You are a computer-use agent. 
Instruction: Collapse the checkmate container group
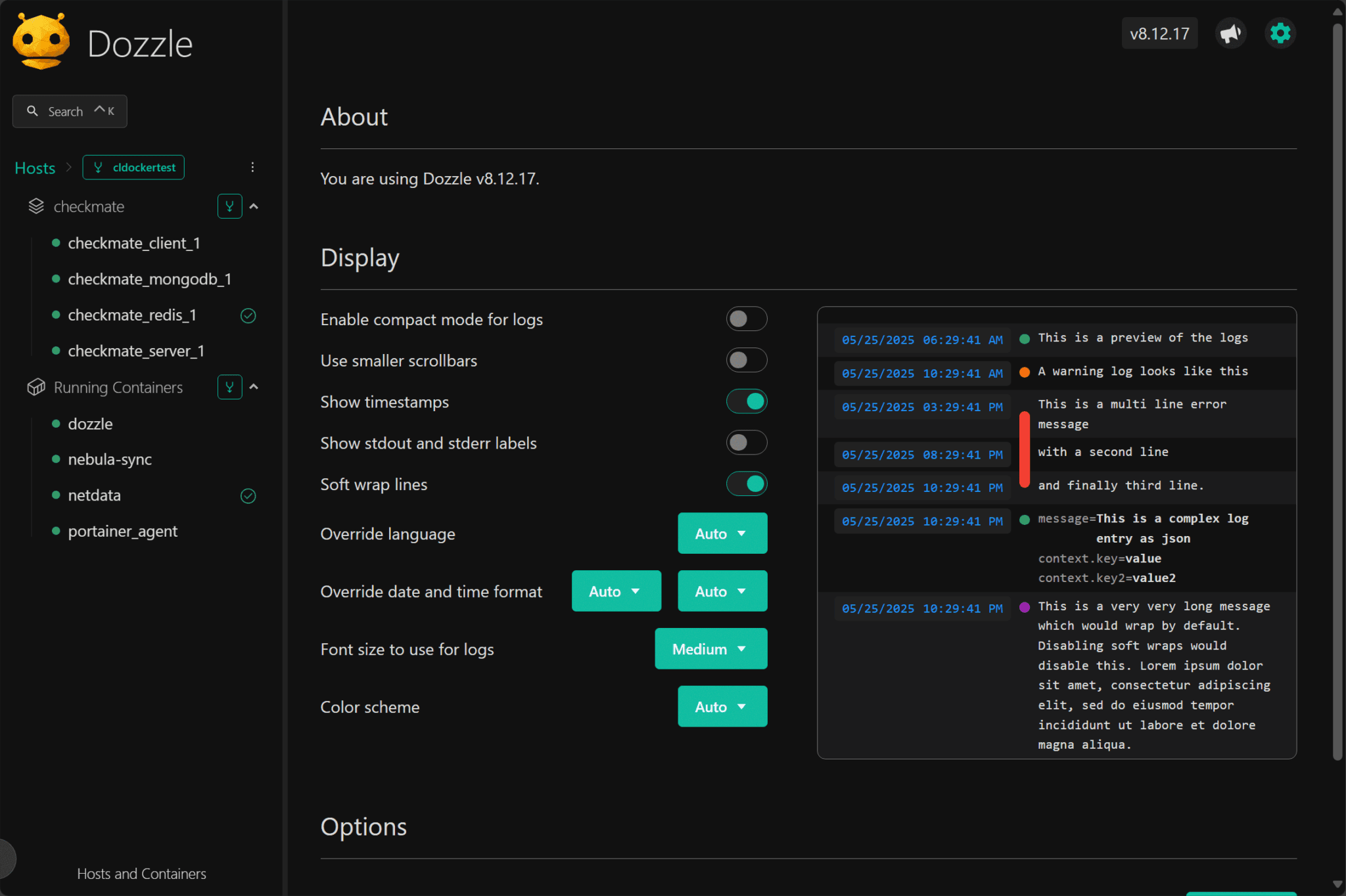255,206
